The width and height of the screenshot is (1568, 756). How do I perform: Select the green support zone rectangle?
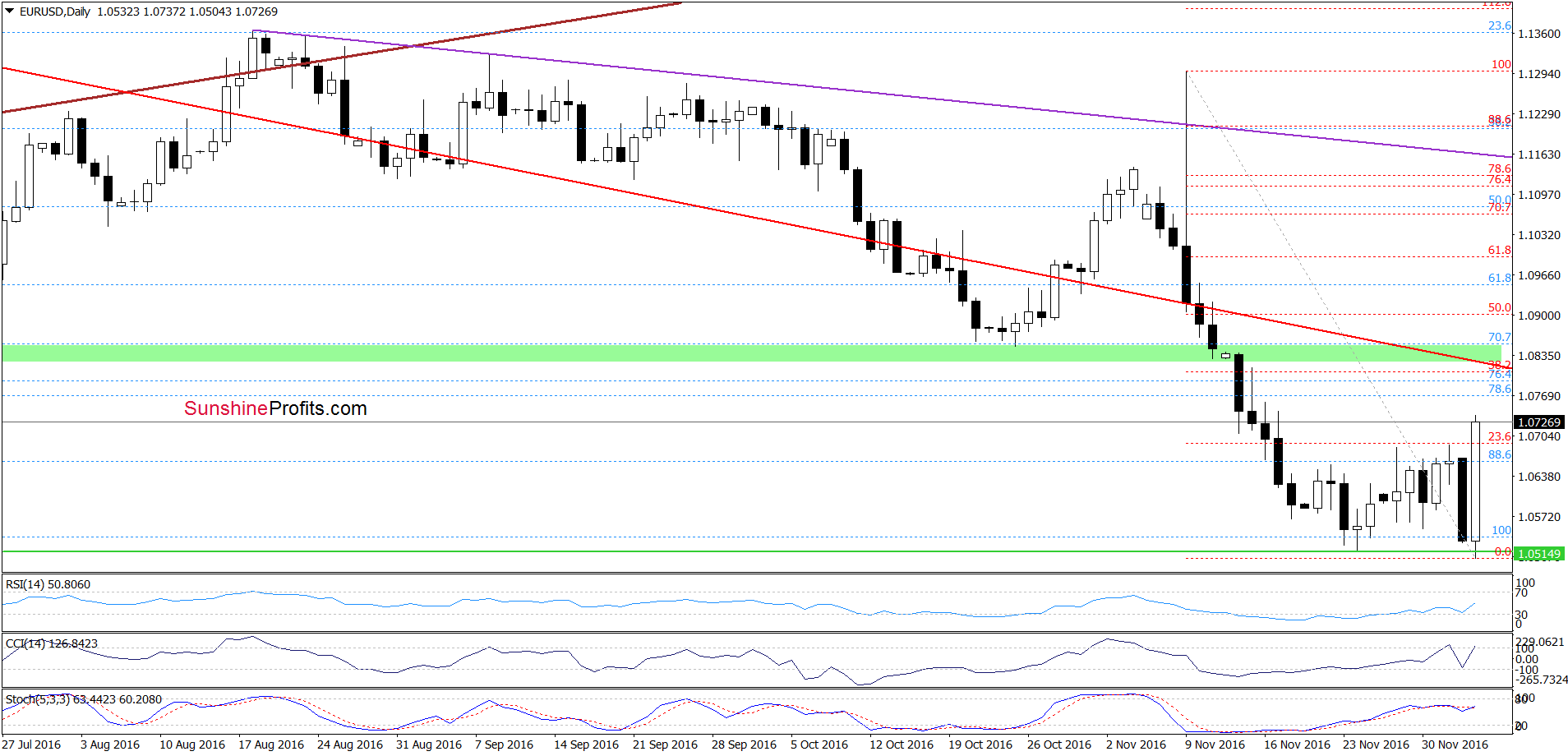click(x=752, y=353)
